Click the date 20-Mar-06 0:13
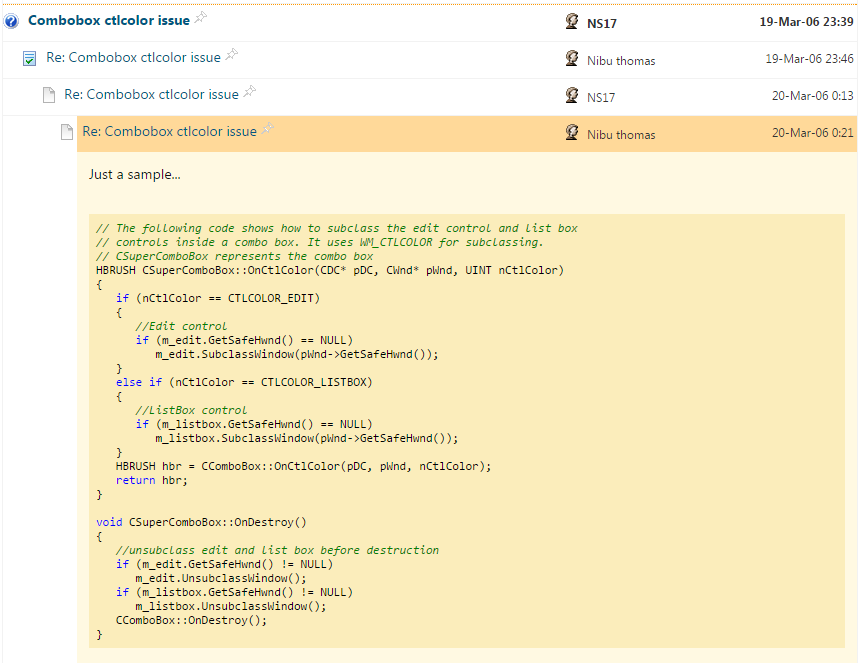Viewport: 861px width, 663px height. click(813, 96)
